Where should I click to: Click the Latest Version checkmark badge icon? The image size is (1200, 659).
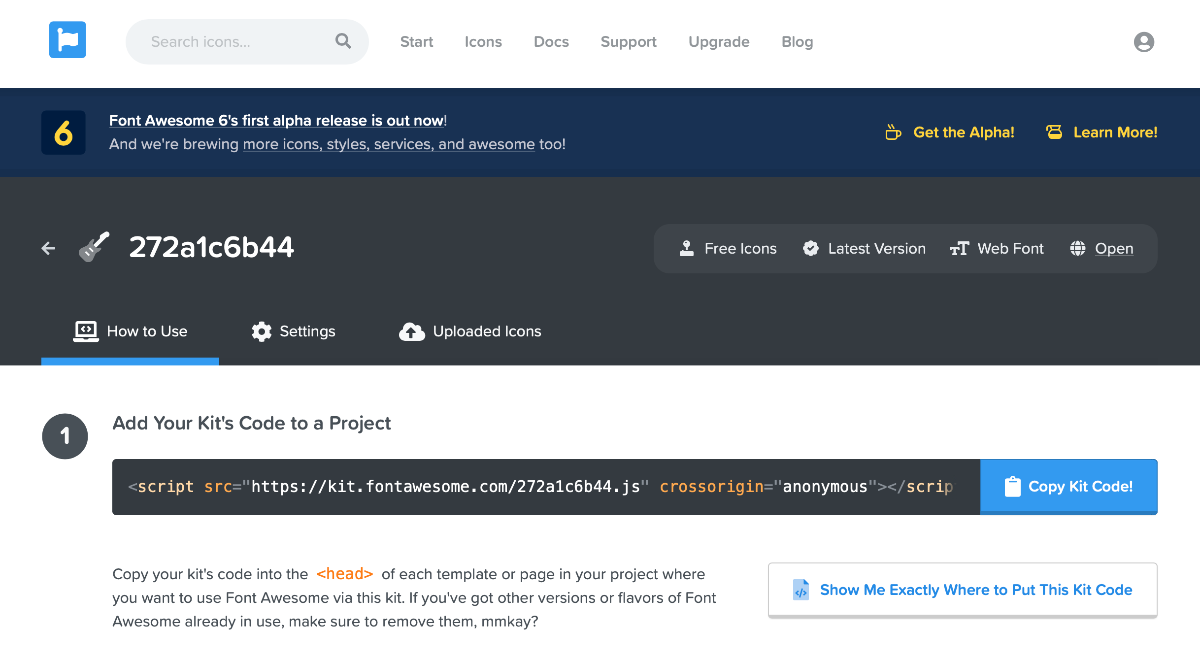pos(811,248)
